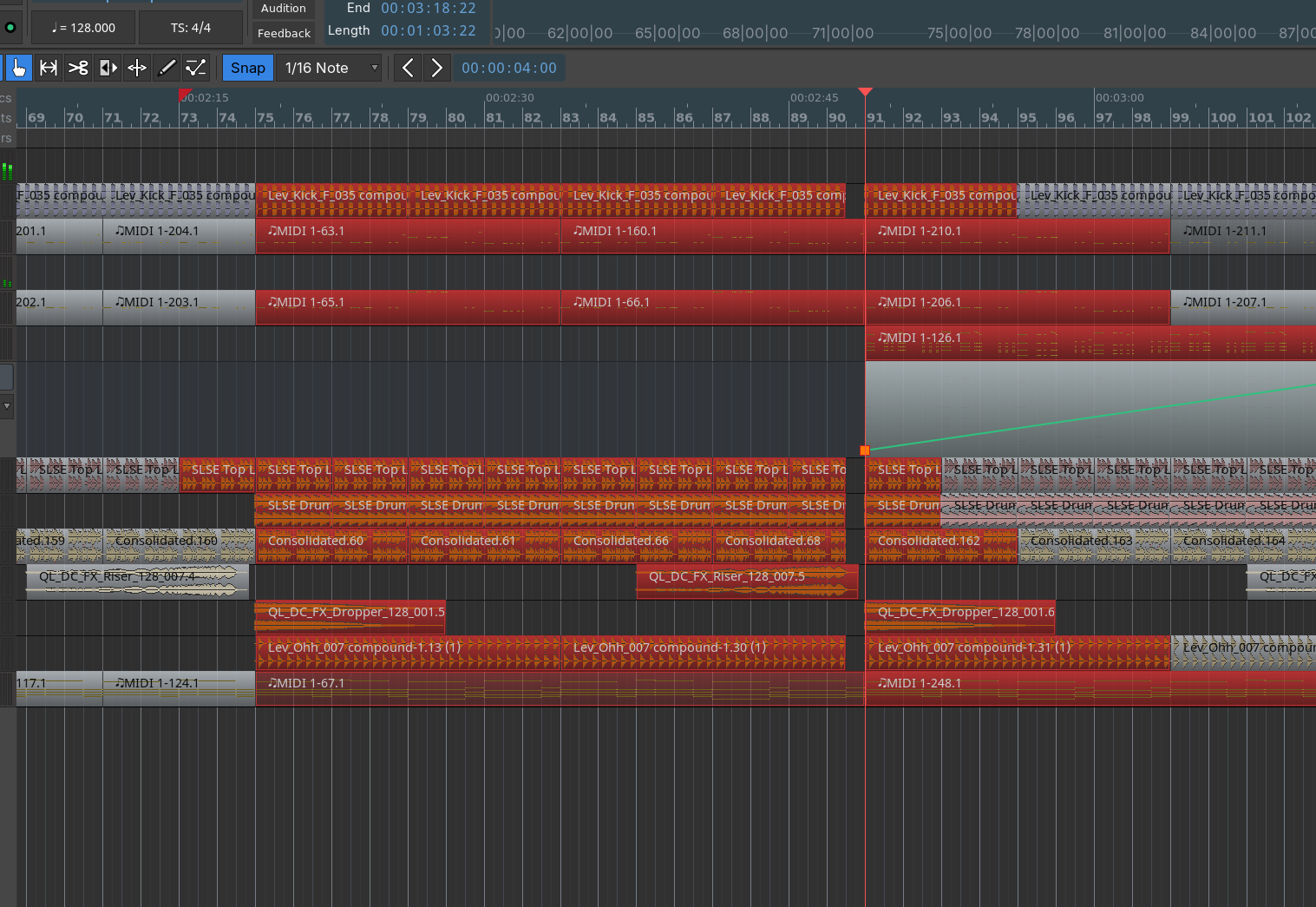Toggle the Feedback indicator
The height and width of the screenshot is (907, 1316).
point(284,33)
